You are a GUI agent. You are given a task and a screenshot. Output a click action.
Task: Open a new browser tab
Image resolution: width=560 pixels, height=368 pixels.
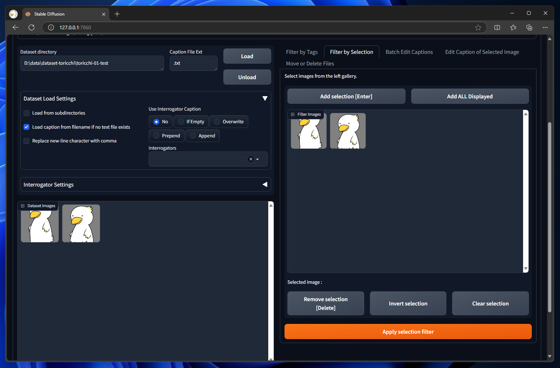(x=117, y=14)
